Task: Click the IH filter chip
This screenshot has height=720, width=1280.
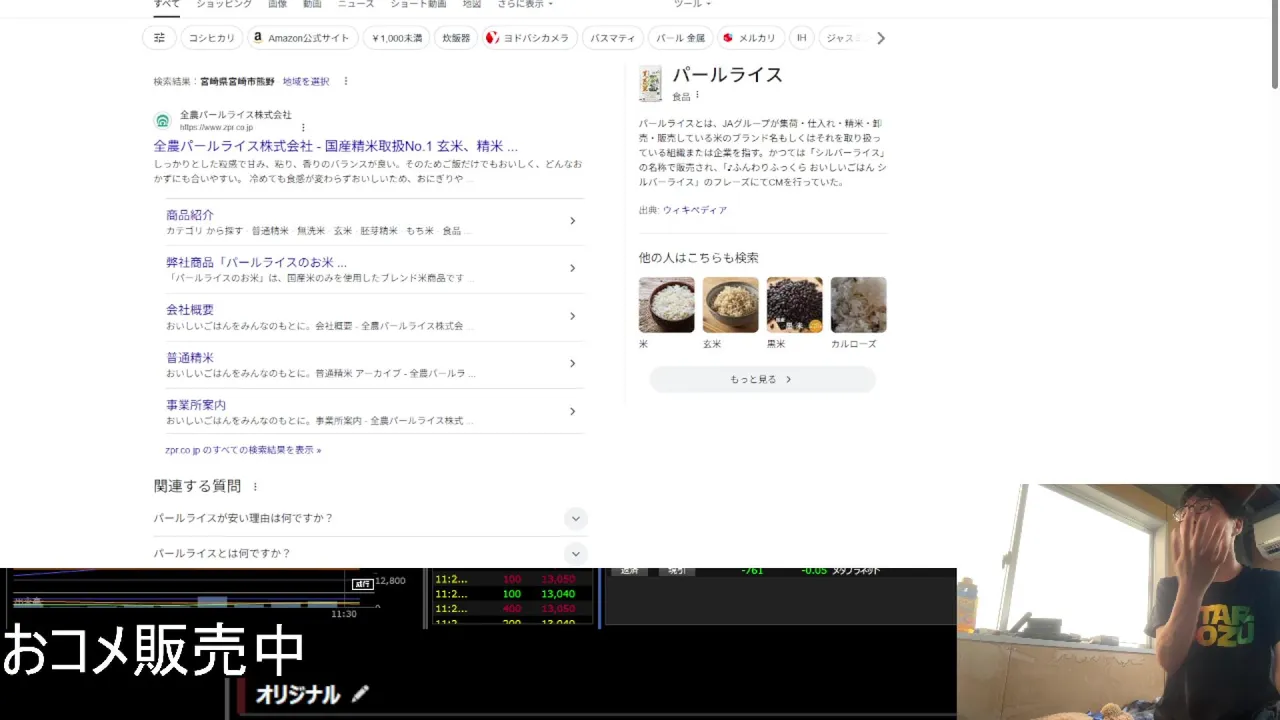Action: (x=801, y=38)
